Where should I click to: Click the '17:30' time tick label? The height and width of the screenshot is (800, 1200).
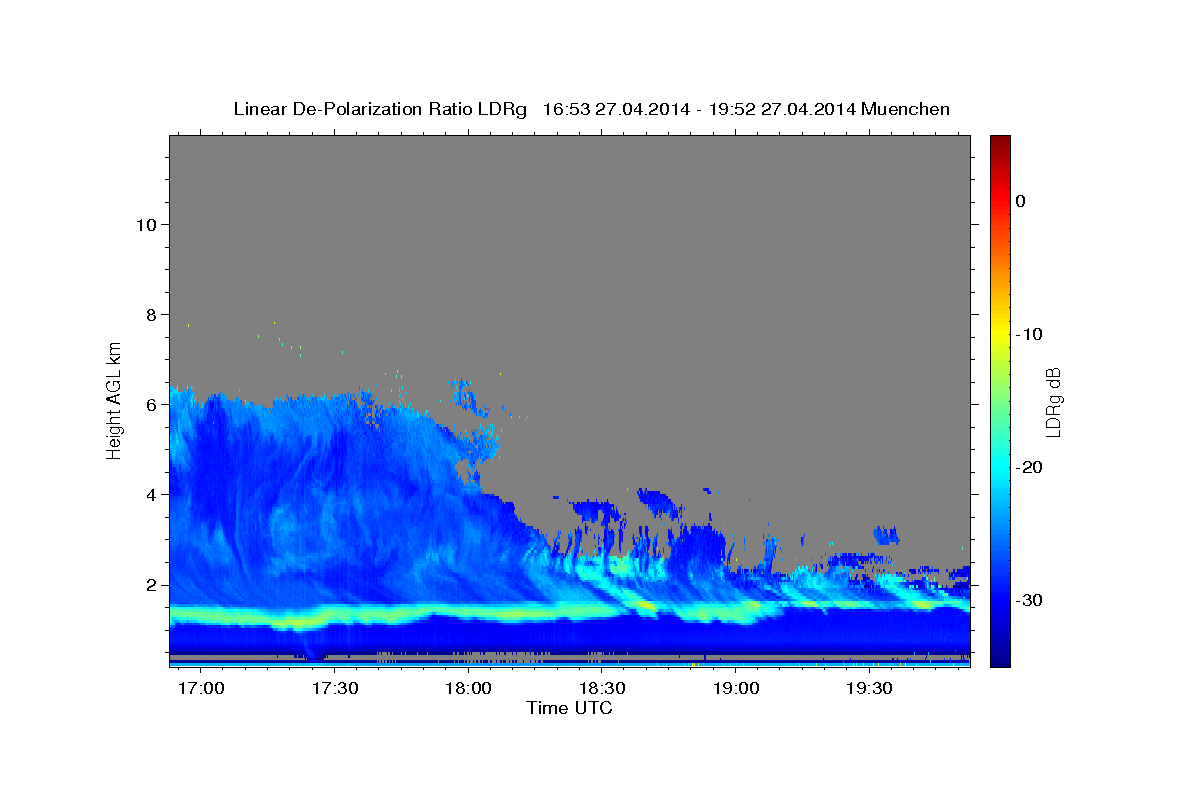coord(336,689)
